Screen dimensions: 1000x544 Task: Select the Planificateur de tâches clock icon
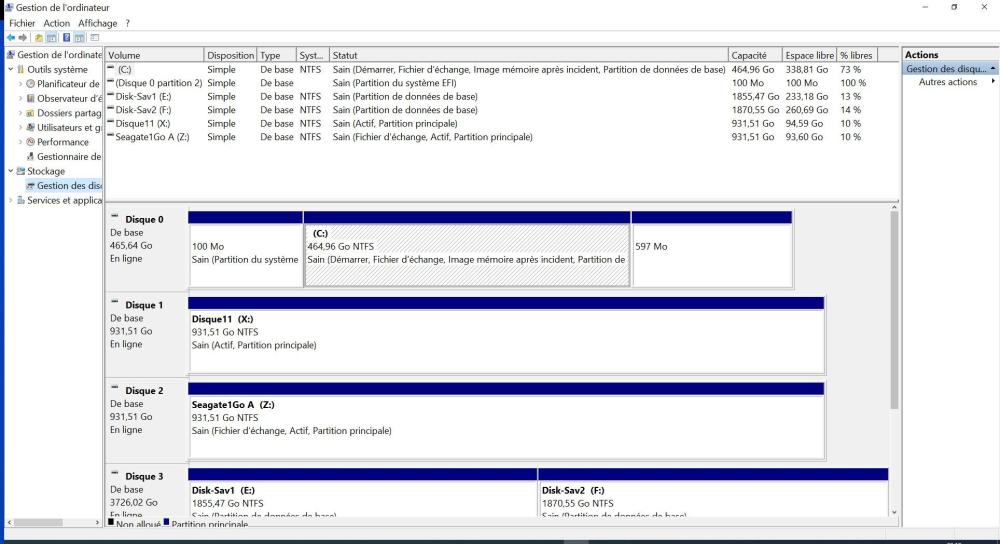[x=31, y=84]
